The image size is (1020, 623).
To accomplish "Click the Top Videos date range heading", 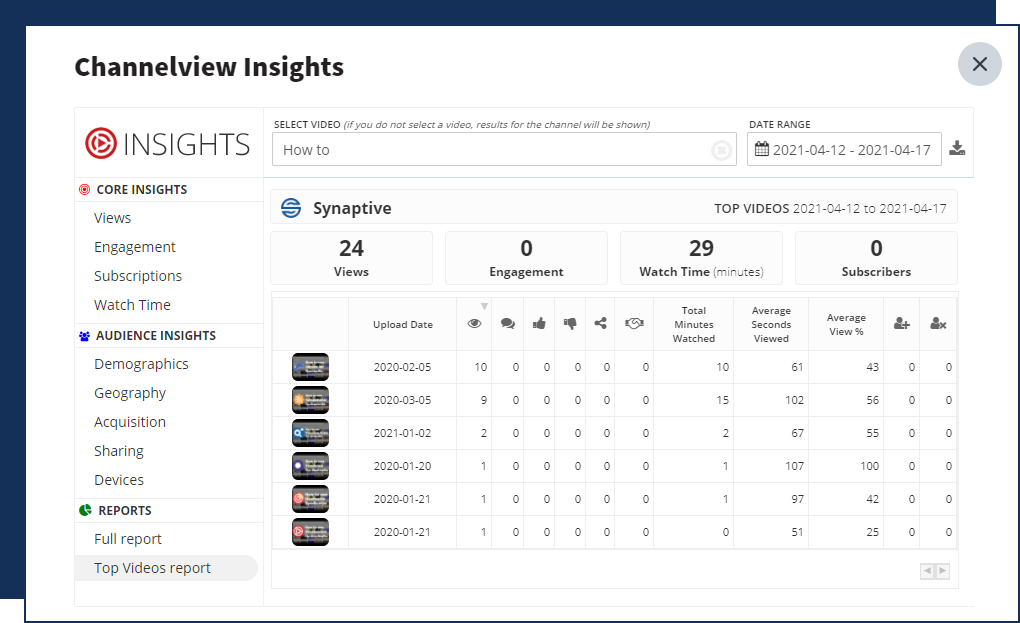I will click(830, 209).
